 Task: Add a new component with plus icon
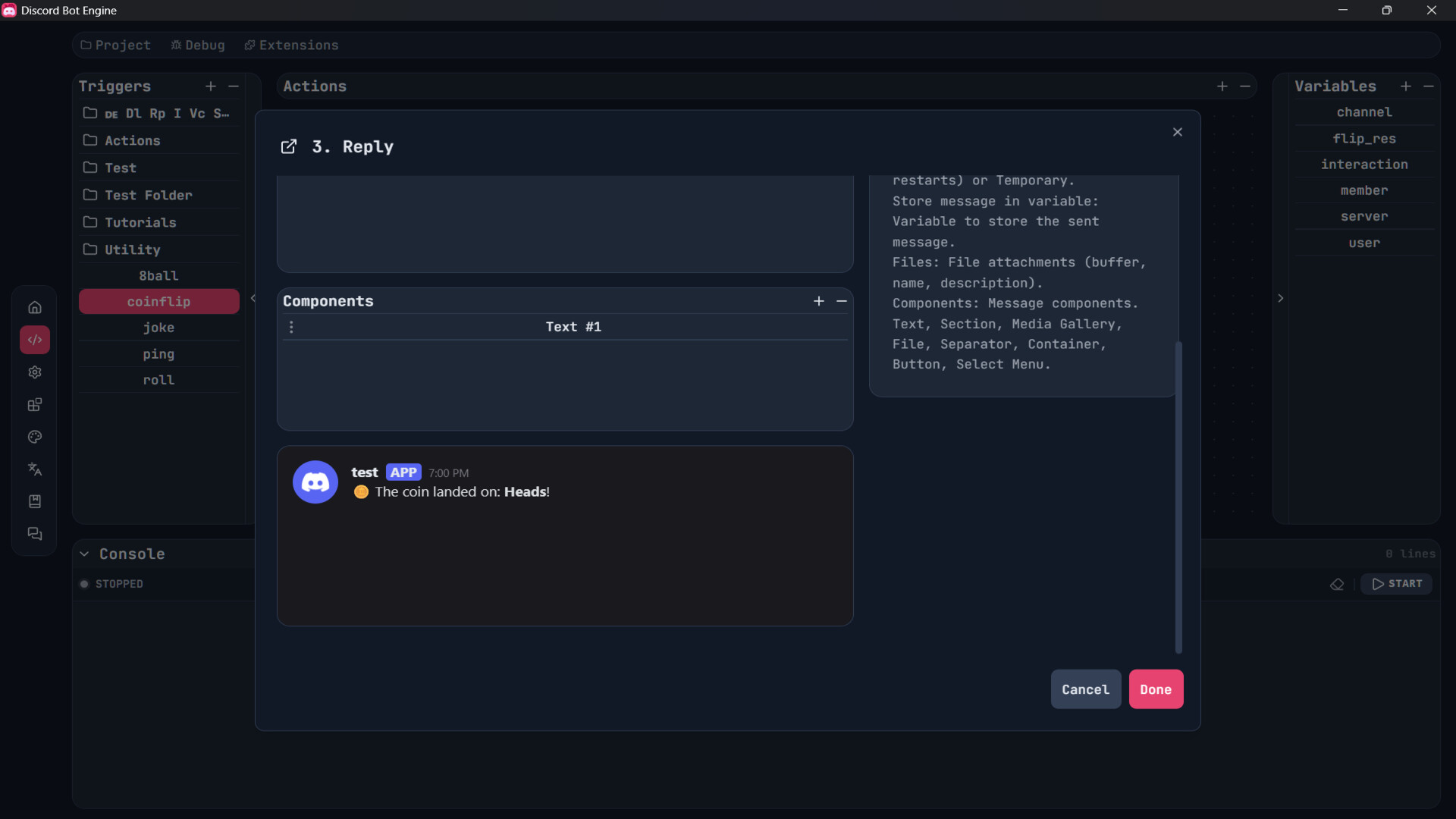819,301
